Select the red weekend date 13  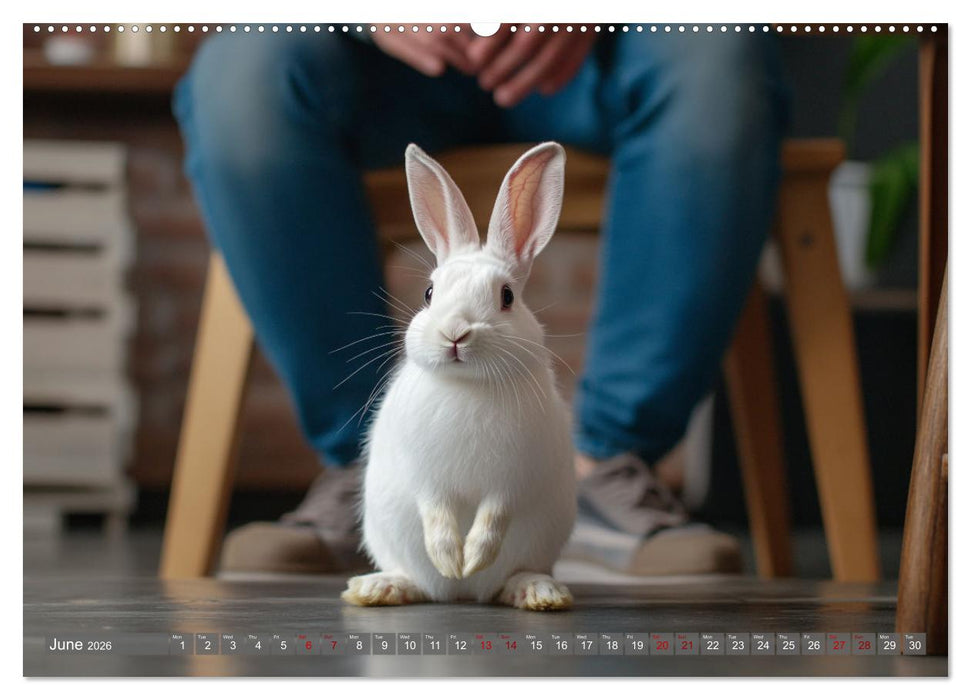coord(484,648)
